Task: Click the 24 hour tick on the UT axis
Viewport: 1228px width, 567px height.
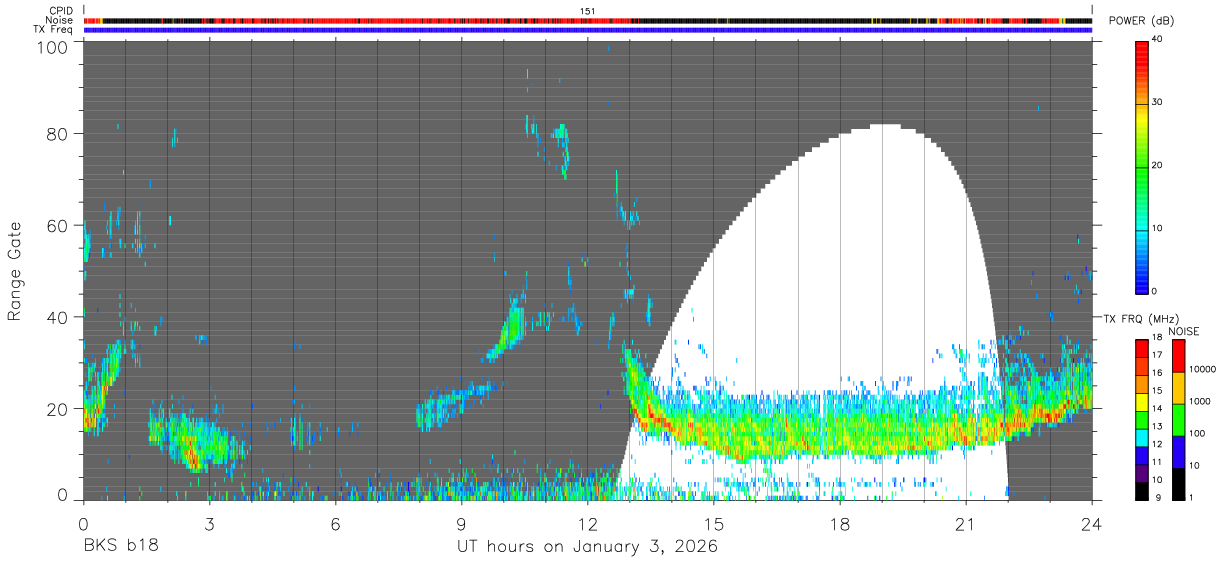Action: point(1092,522)
